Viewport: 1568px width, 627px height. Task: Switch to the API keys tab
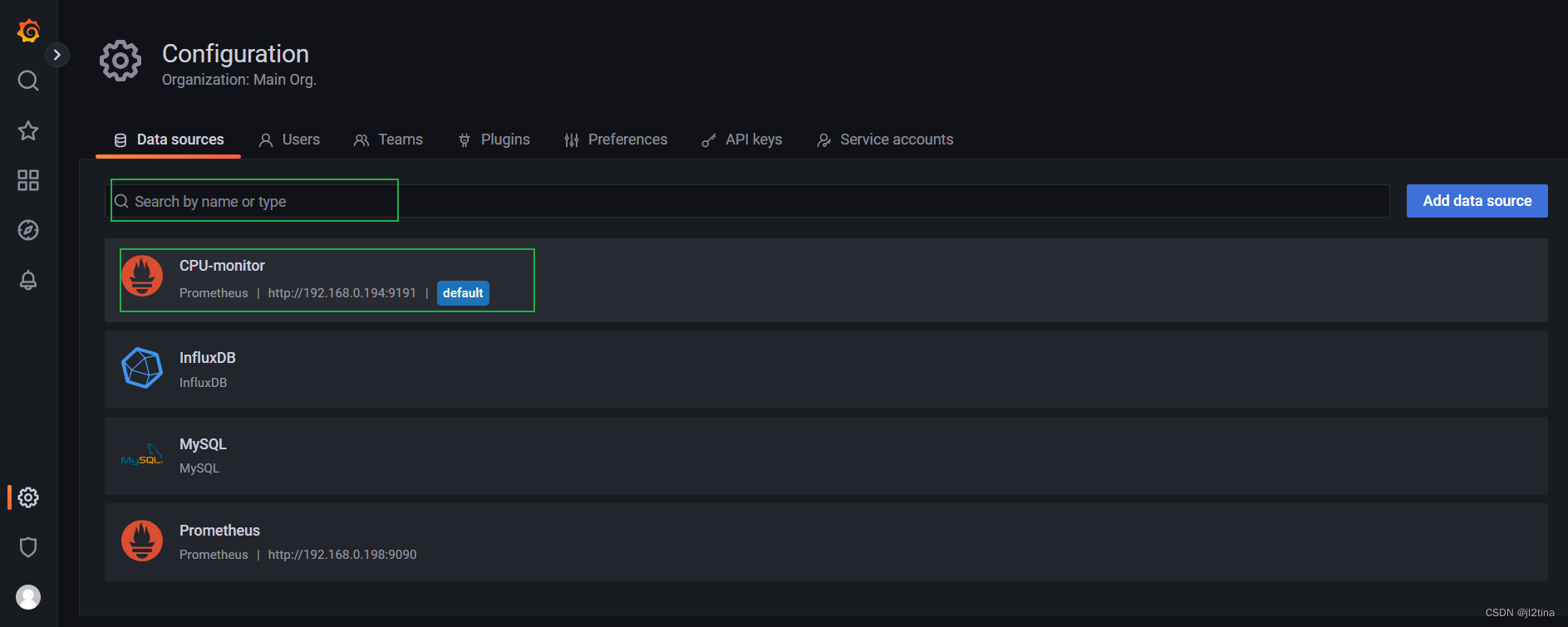[742, 140]
